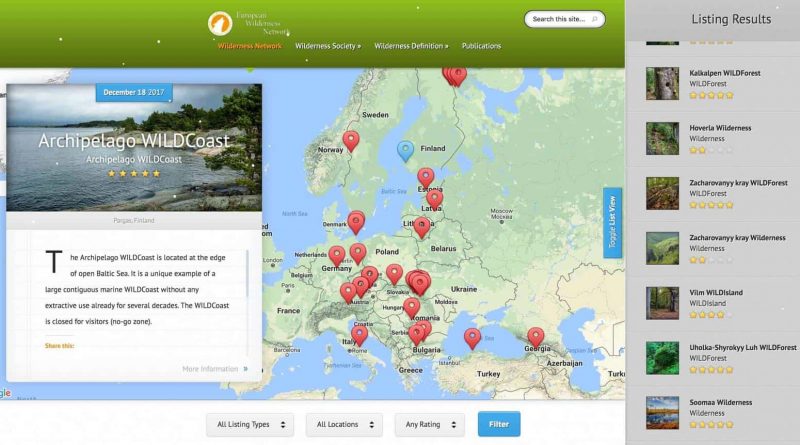Image resolution: width=800 pixels, height=445 pixels.
Task: Select the blue map pin in Finland
Action: pos(406,152)
